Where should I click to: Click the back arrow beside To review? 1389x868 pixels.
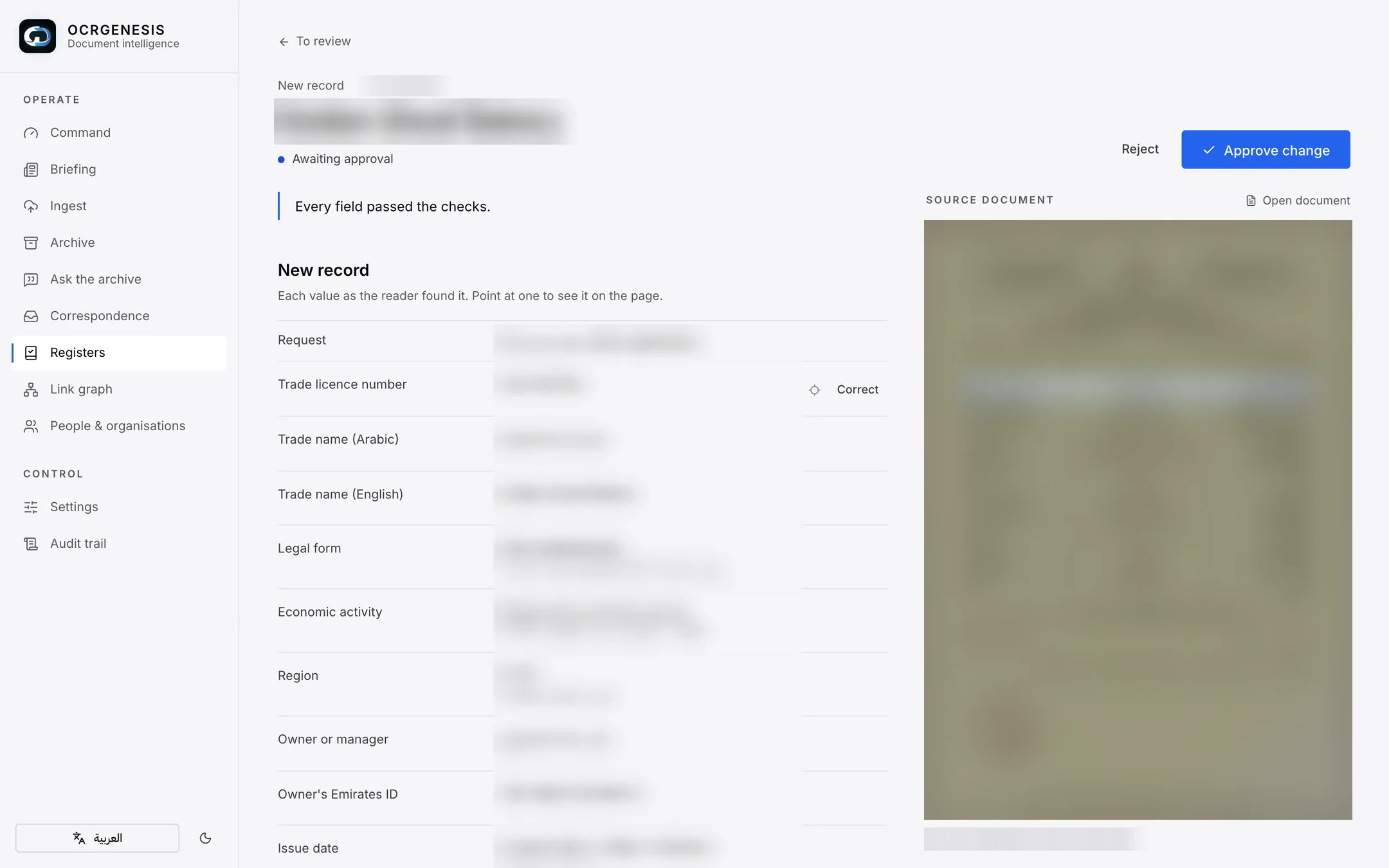pos(284,42)
